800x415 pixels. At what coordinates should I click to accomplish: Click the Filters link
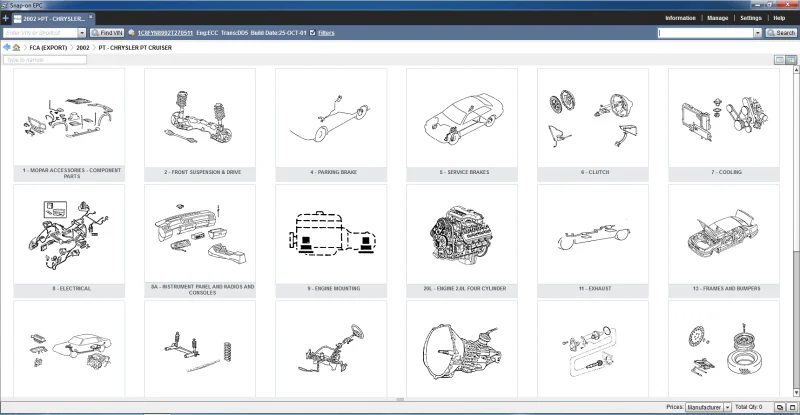[x=326, y=33]
